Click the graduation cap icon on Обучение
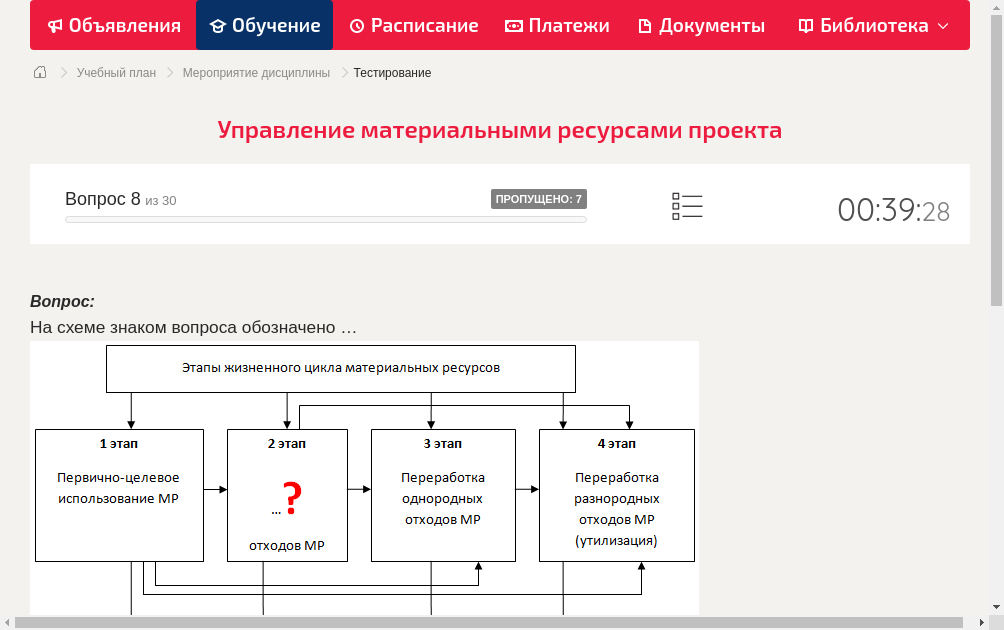Image resolution: width=1004 pixels, height=630 pixels. (x=216, y=25)
